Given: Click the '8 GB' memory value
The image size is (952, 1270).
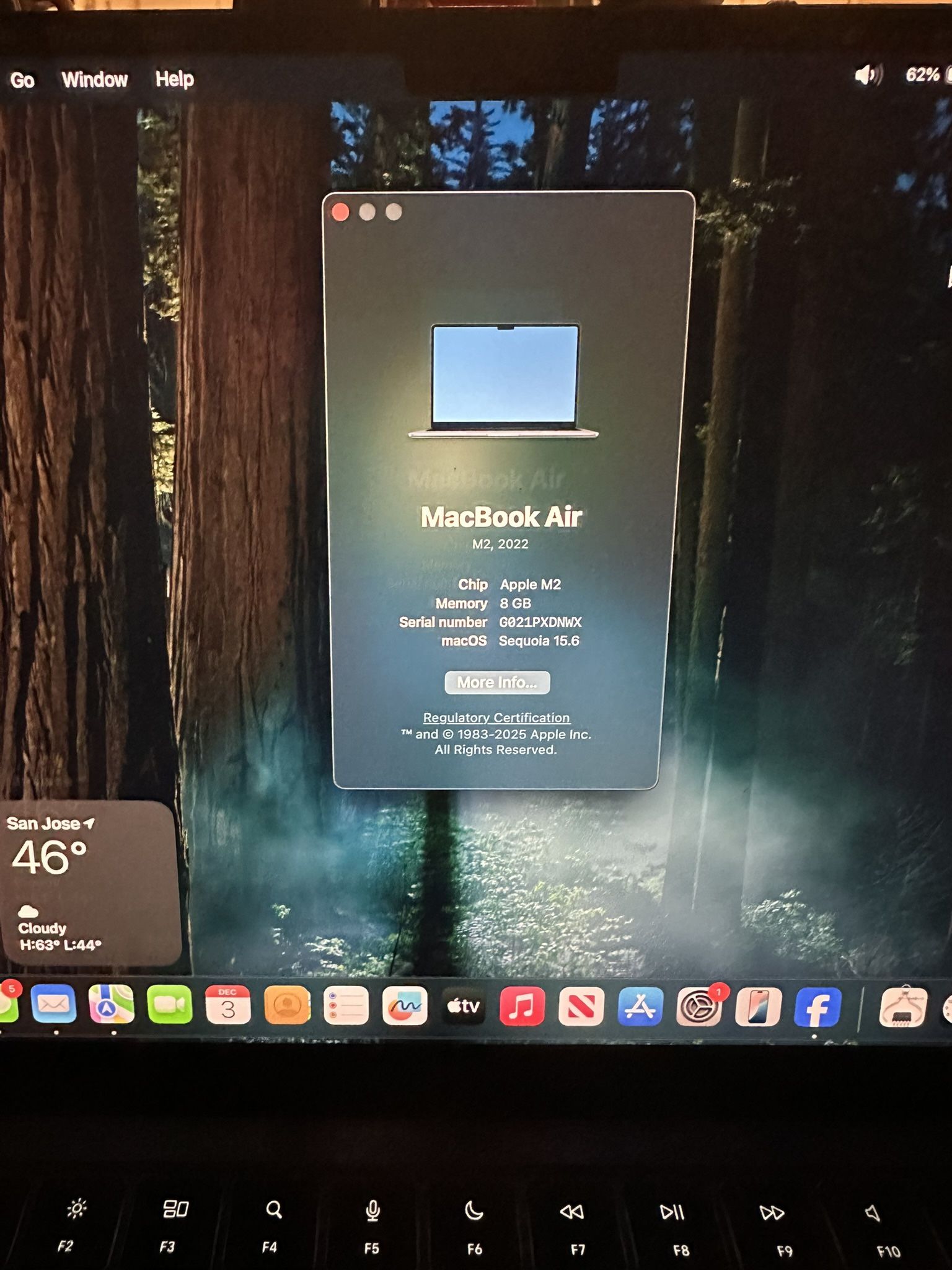Looking at the screenshot, I should 516,603.
